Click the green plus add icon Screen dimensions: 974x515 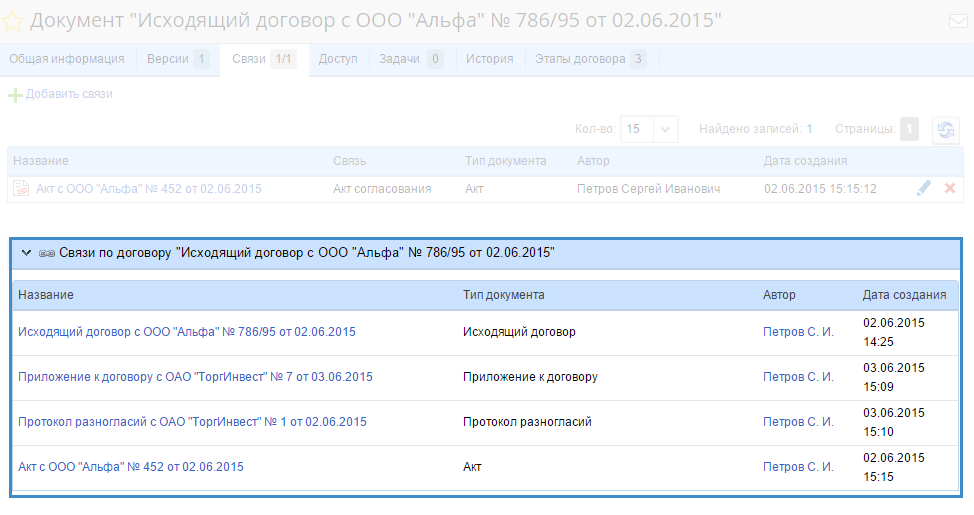[15, 94]
